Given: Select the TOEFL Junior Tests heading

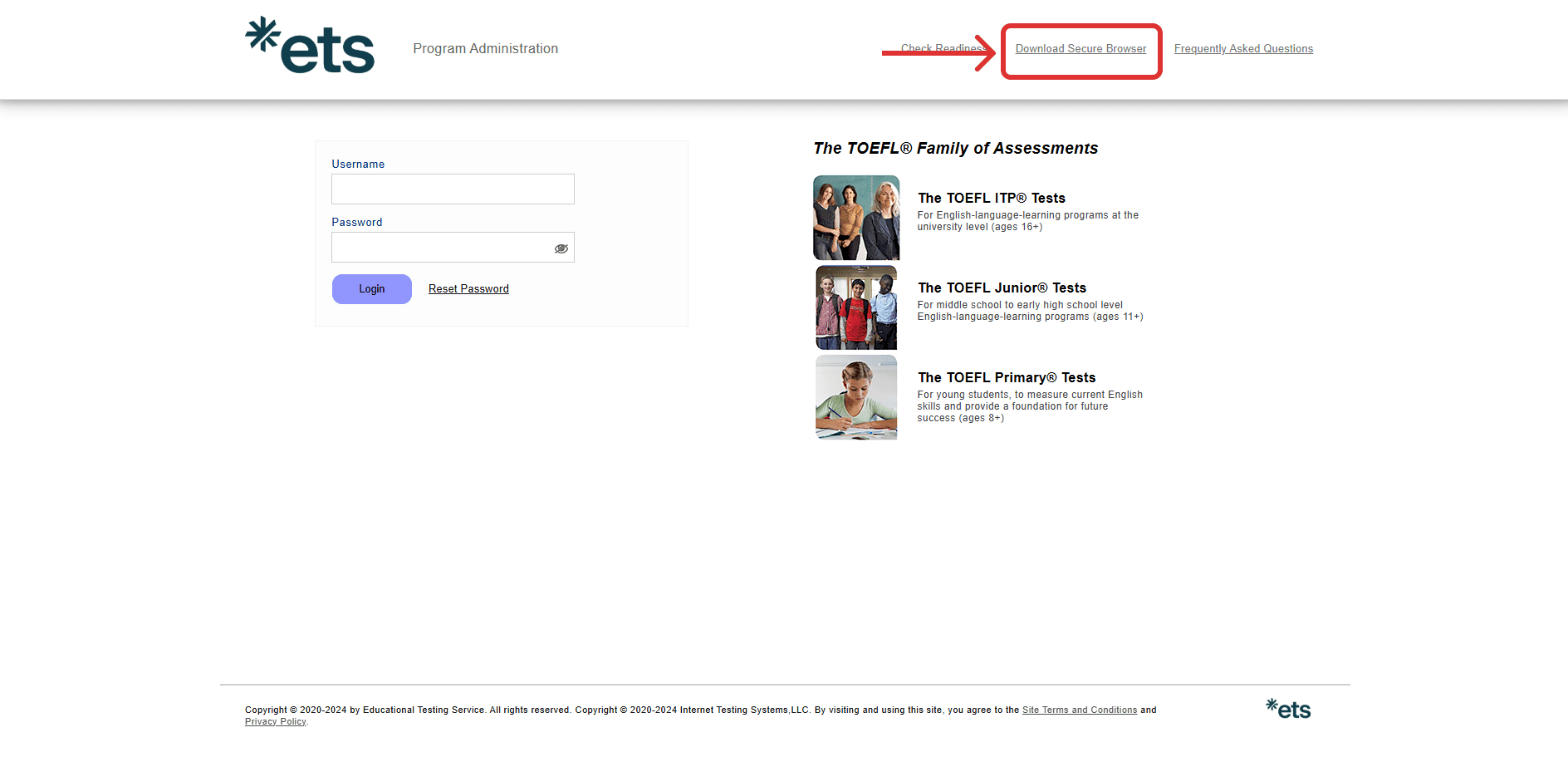Looking at the screenshot, I should (x=1002, y=288).
